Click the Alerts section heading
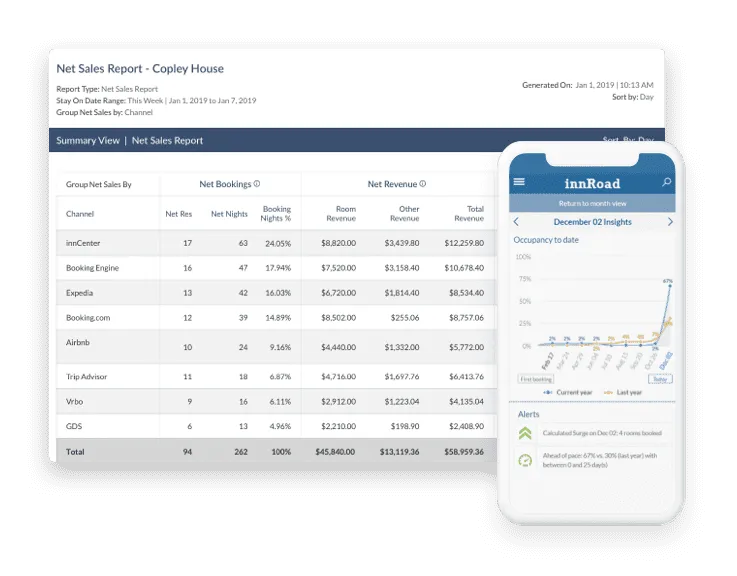 (x=528, y=414)
